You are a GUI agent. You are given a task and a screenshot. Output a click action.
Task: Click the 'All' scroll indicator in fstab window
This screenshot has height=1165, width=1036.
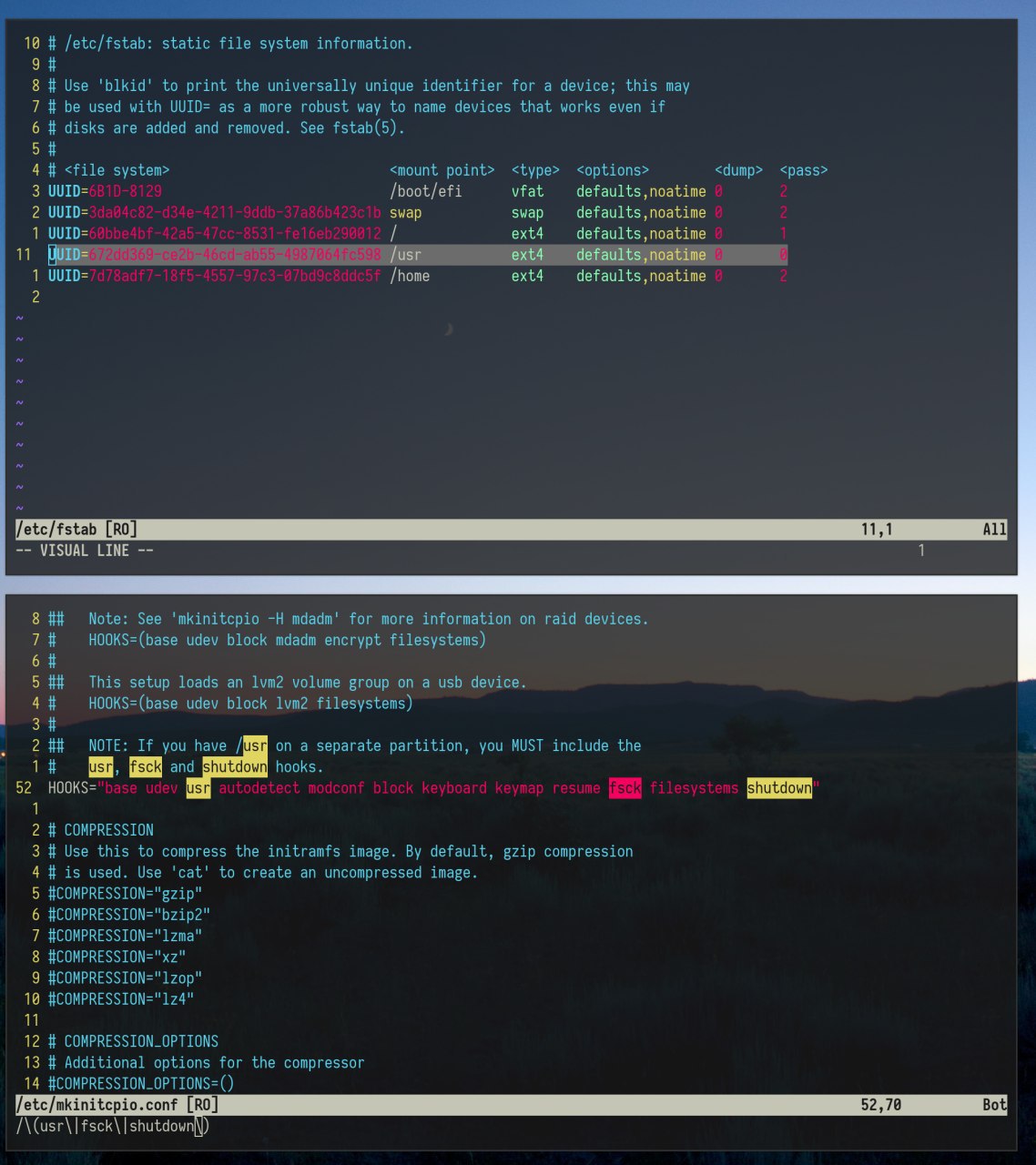tap(994, 530)
